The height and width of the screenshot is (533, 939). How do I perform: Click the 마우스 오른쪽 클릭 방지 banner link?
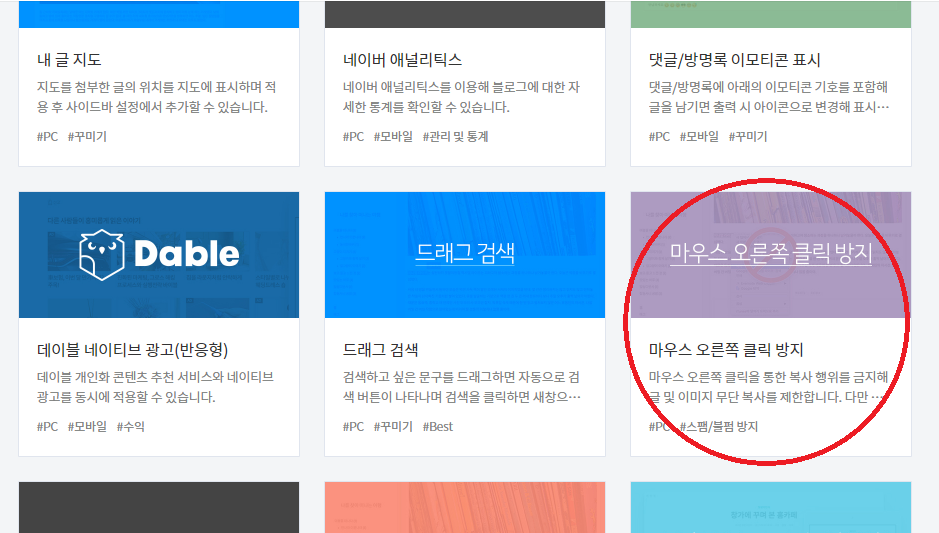coord(771,253)
